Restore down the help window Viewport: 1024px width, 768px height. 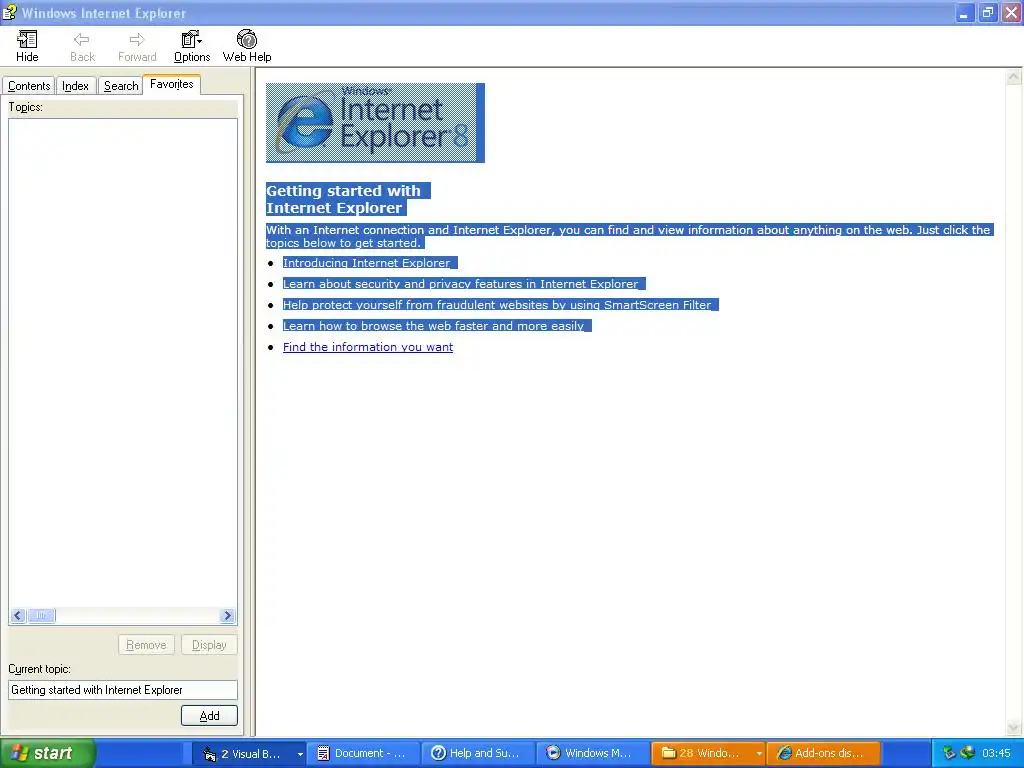click(987, 12)
